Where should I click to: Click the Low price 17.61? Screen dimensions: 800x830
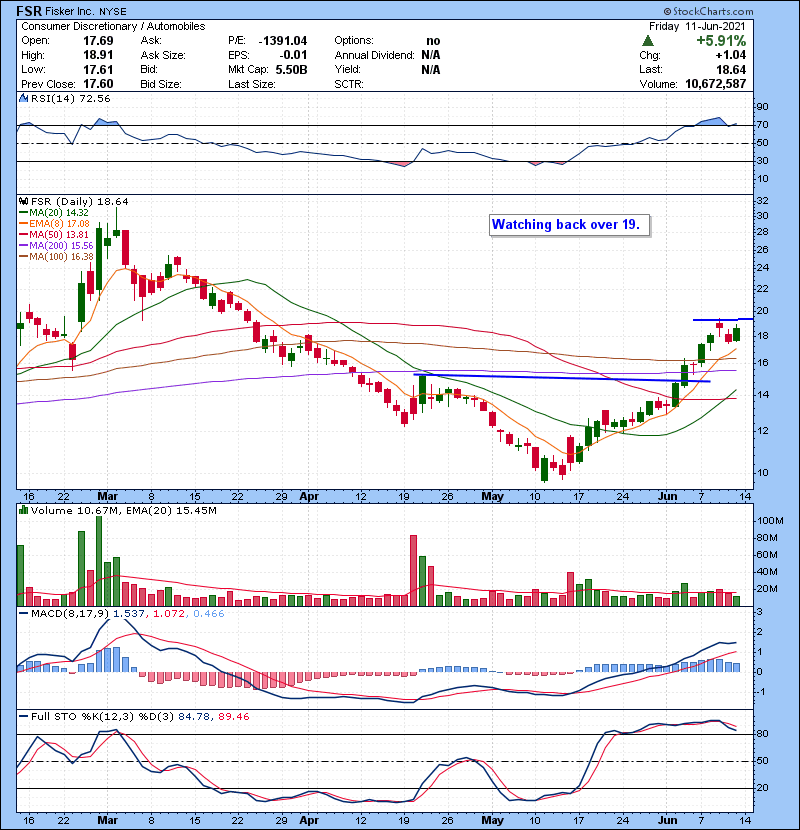coord(98,69)
